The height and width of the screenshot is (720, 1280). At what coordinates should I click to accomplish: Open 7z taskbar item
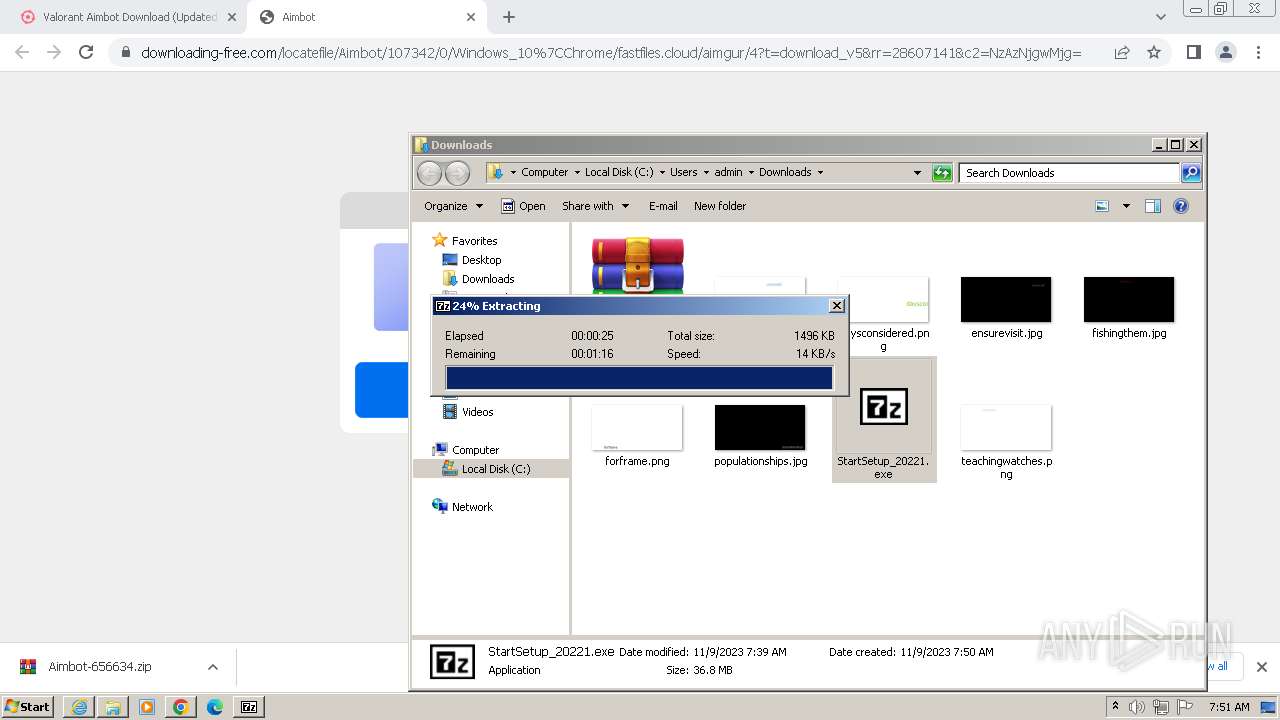pyautogui.click(x=249, y=707)
